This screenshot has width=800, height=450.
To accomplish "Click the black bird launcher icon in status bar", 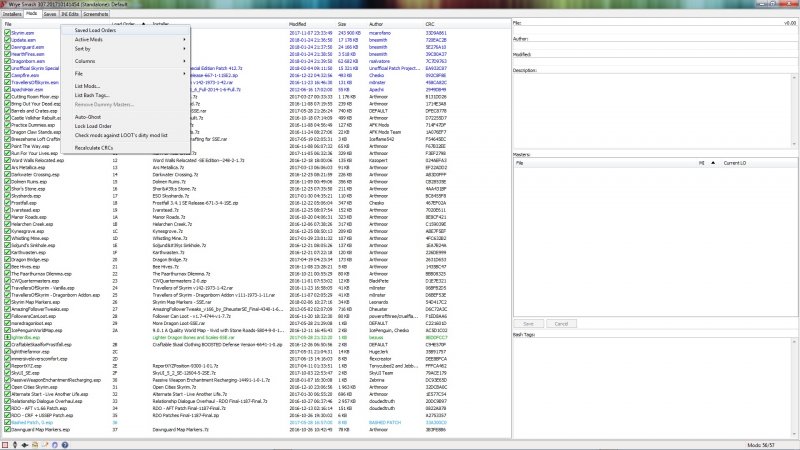I will point(24,445).
